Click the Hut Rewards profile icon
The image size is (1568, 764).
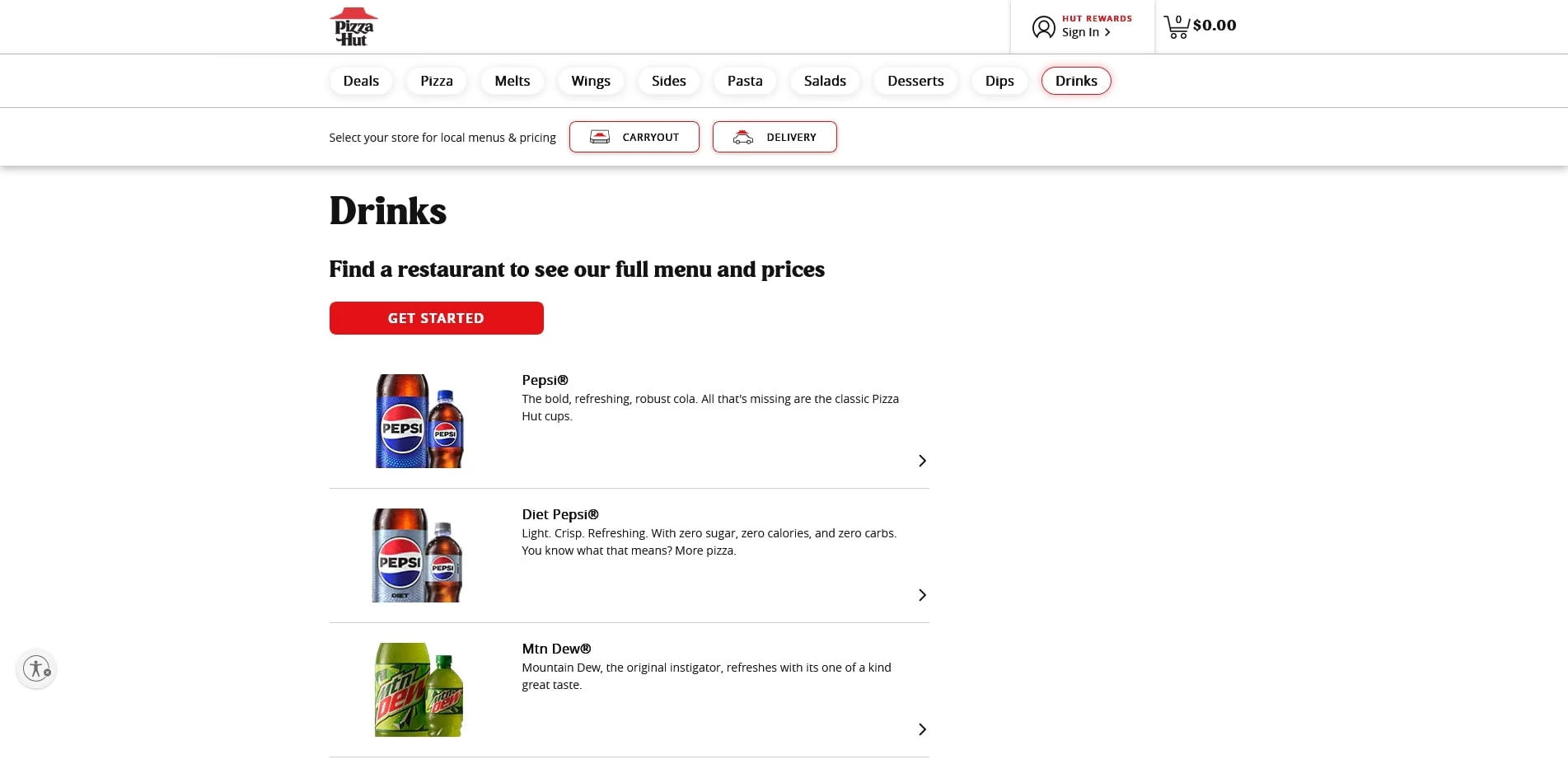(1043, 26)
